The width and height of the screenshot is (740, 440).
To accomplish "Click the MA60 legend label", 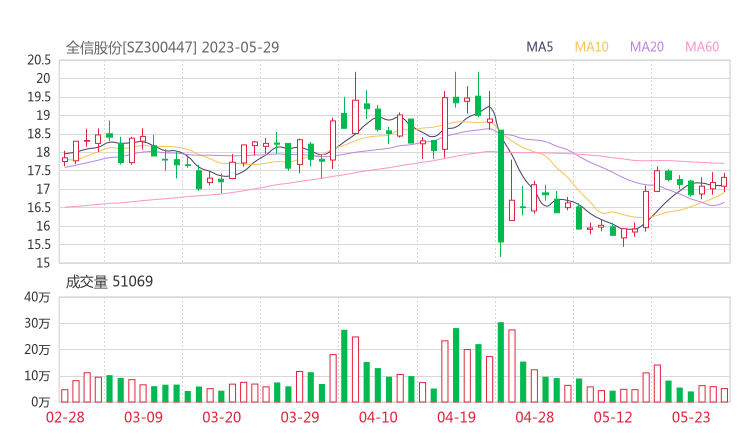I will [702, 47].
